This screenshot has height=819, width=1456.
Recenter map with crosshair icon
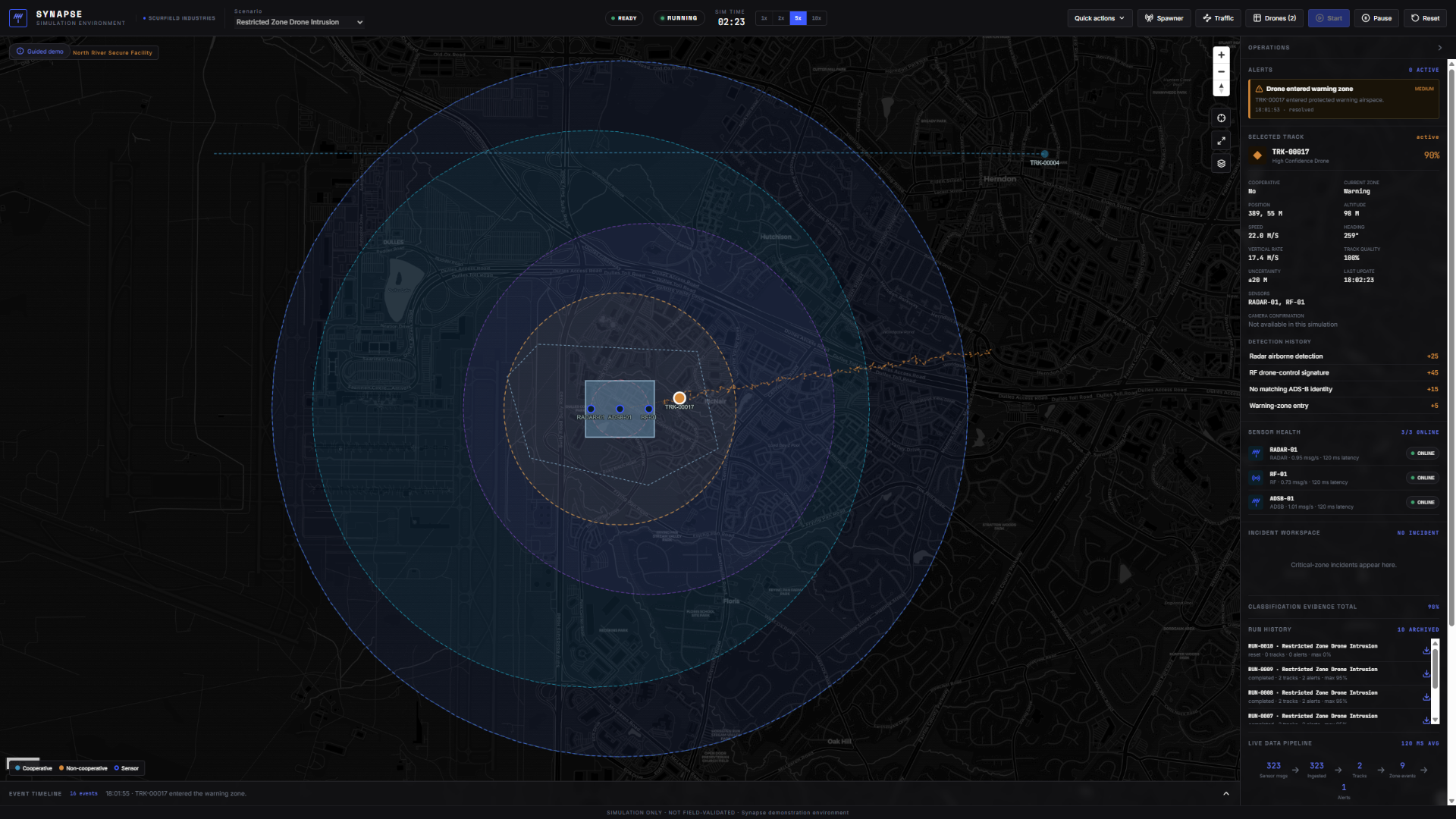(x=1221, y=118)
